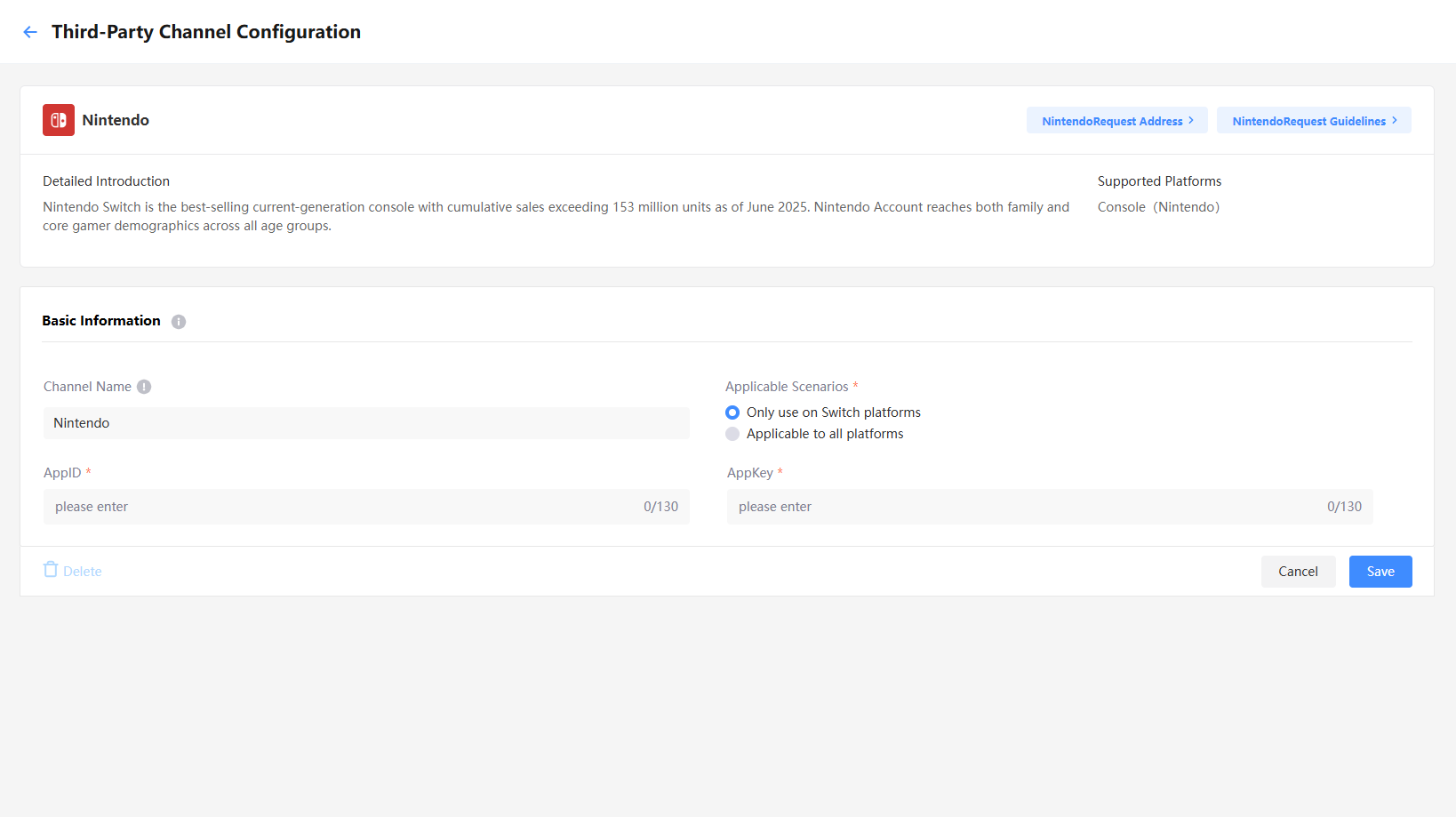This screenshot has height=817, width=1456.
Task: Open NintendoRequest Address link
Action: coord(1117,121)
